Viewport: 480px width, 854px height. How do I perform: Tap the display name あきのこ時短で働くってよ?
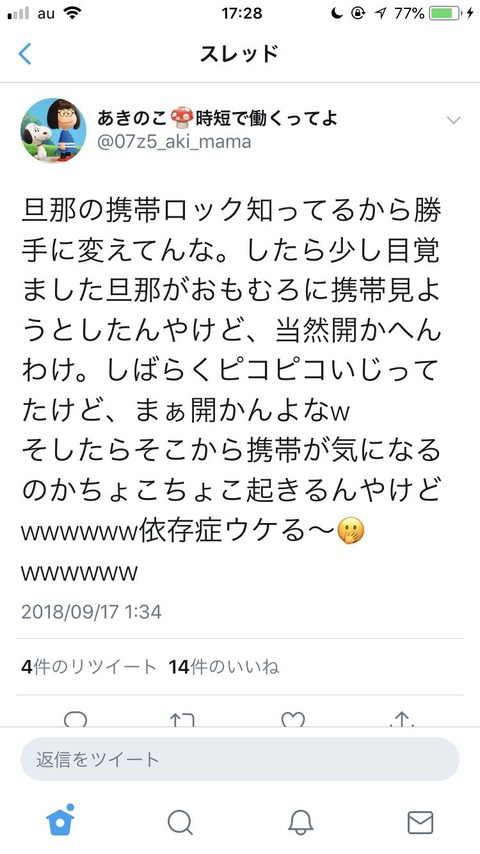click(218, 118)
